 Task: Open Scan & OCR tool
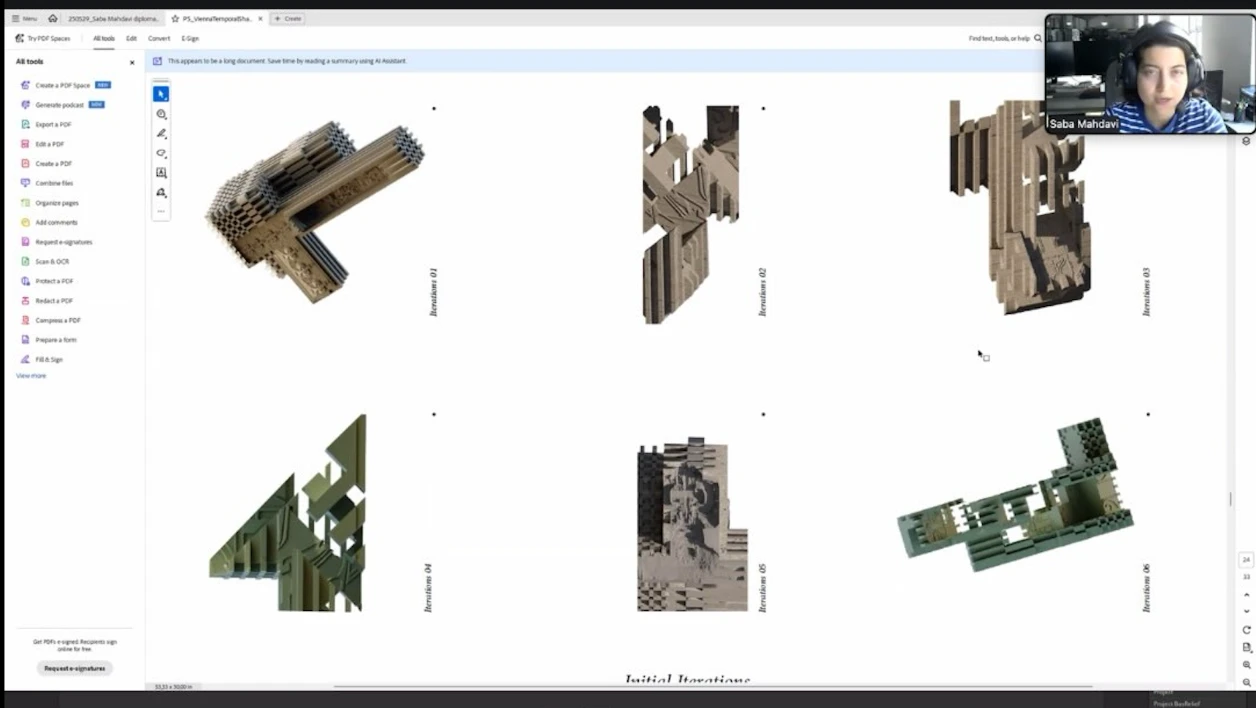(x=45, y=261)
